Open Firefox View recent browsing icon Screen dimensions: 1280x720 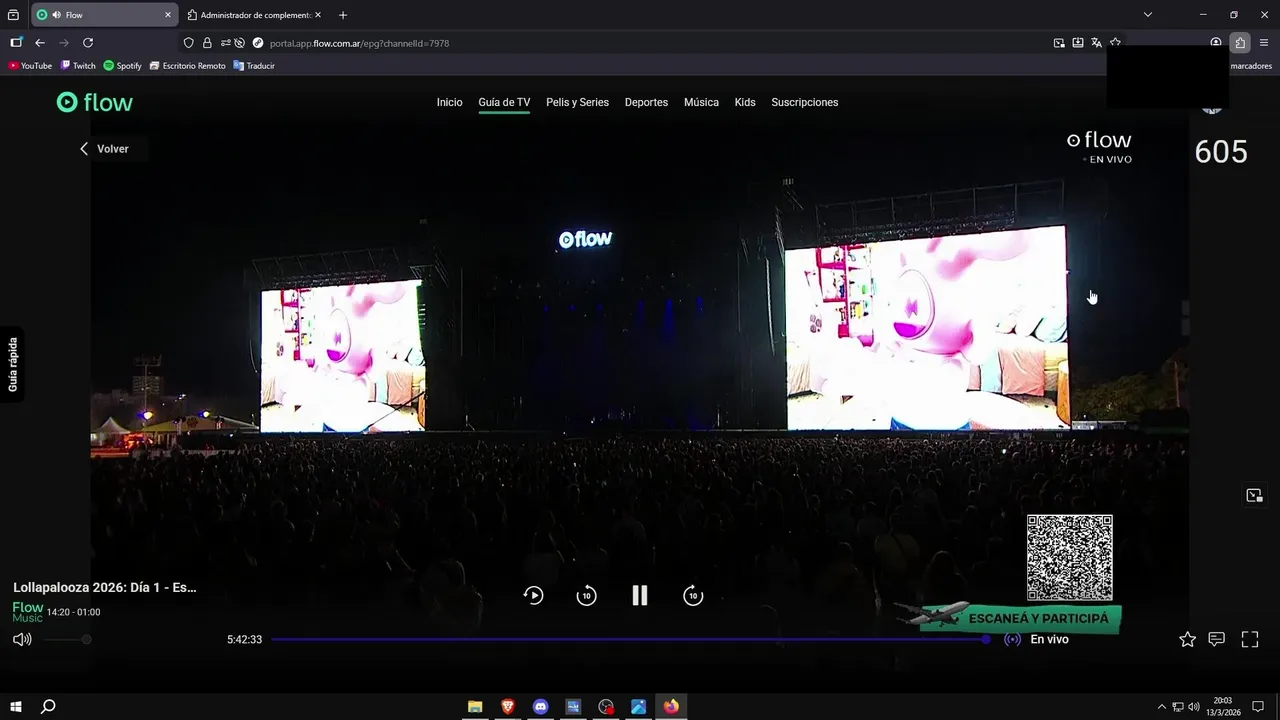pyautogui.click(x=13, y=15)
